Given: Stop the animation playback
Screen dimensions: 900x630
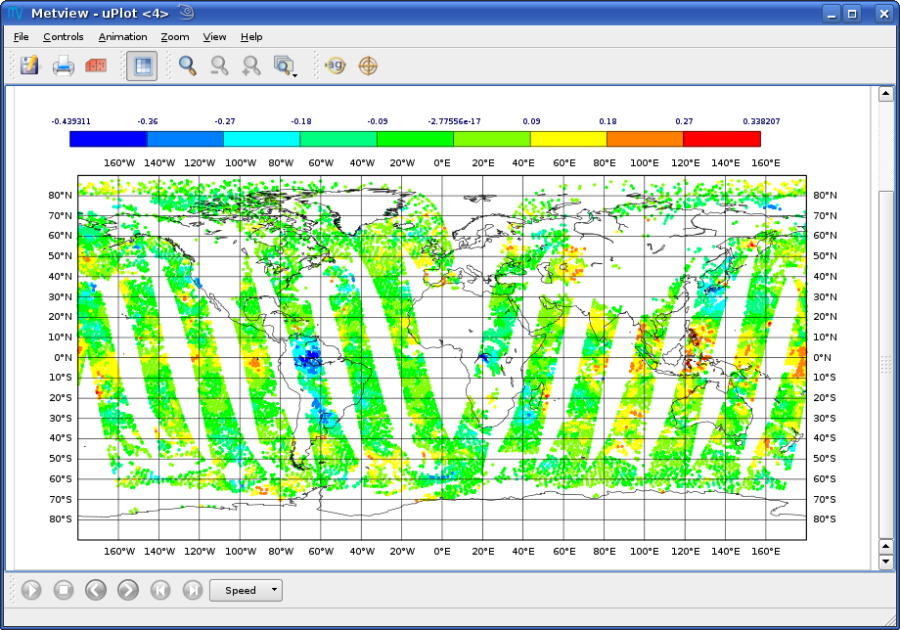Looking at the screenshot, I should point(64,590).
